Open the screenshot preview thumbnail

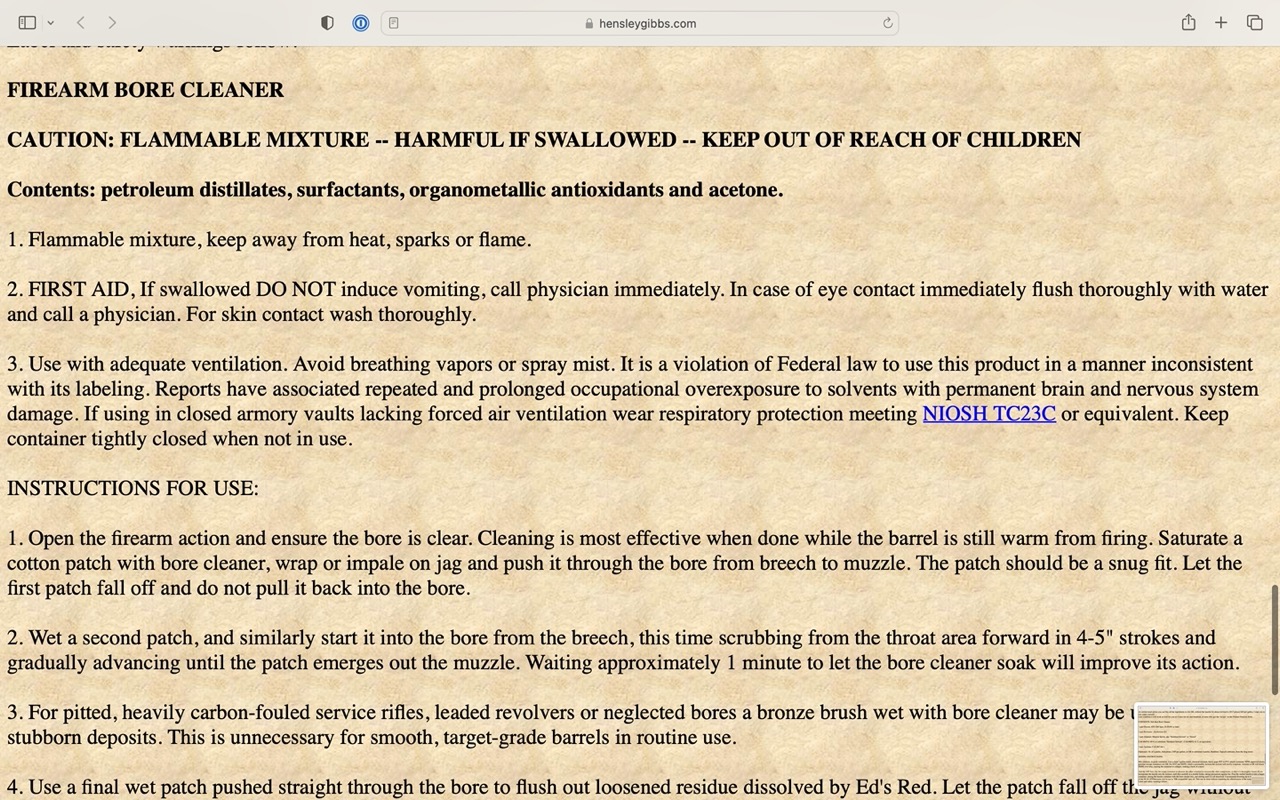tap(1202, 745)
